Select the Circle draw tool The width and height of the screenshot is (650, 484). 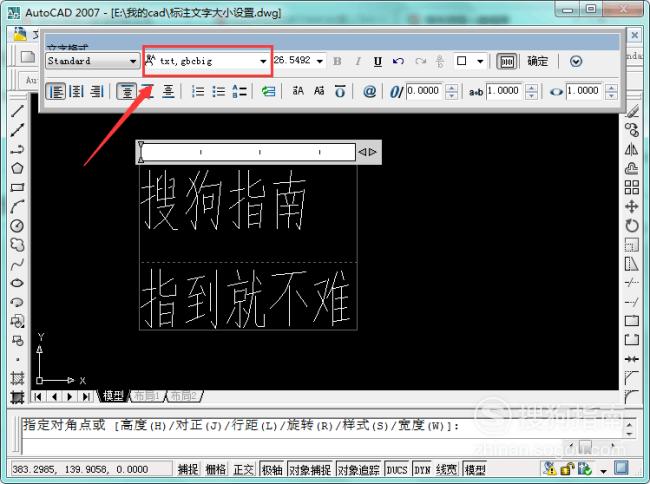coord(17,225)
